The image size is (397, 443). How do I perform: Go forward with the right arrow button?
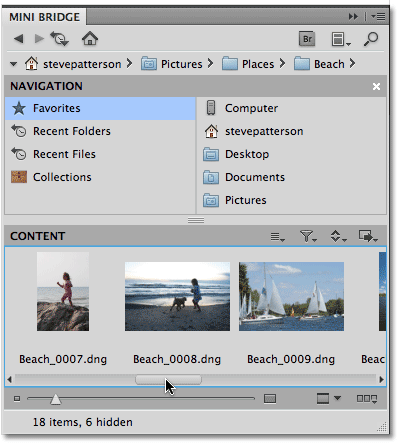(39, 39)
